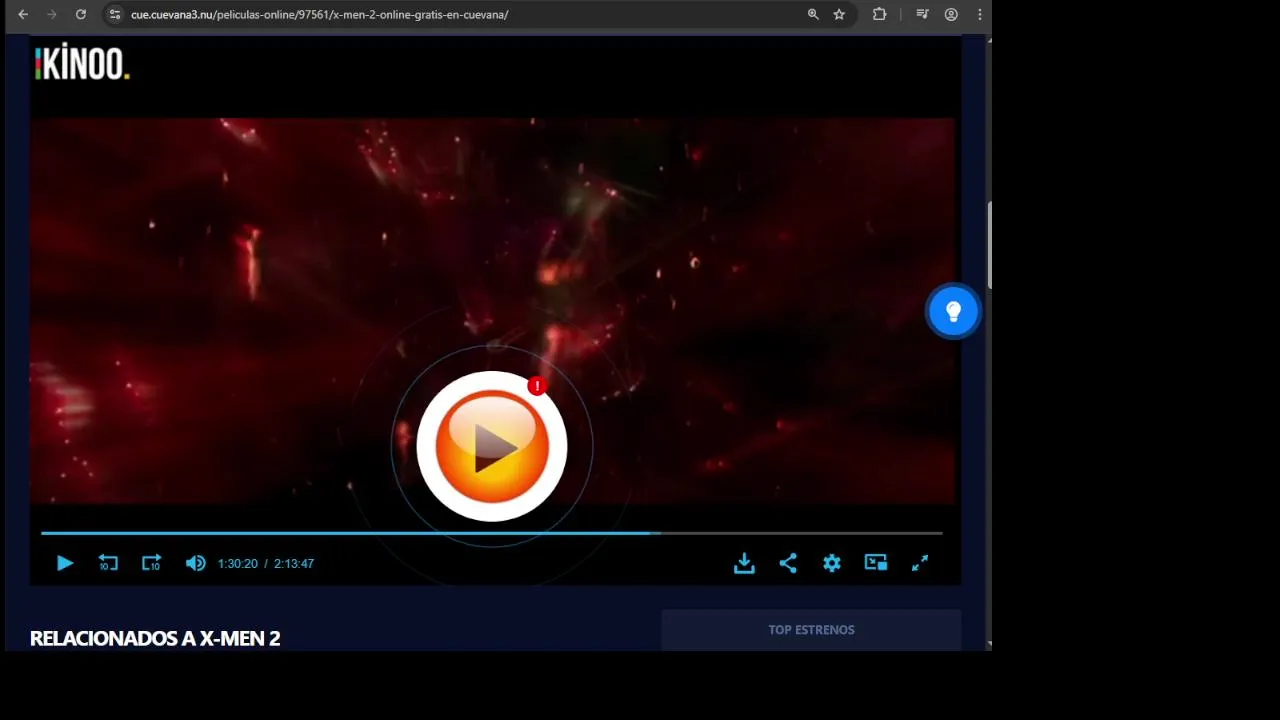Click the KINOO logo
Image resolution: width=1280 pixels, height=720 pixels.
click(82, 63)
